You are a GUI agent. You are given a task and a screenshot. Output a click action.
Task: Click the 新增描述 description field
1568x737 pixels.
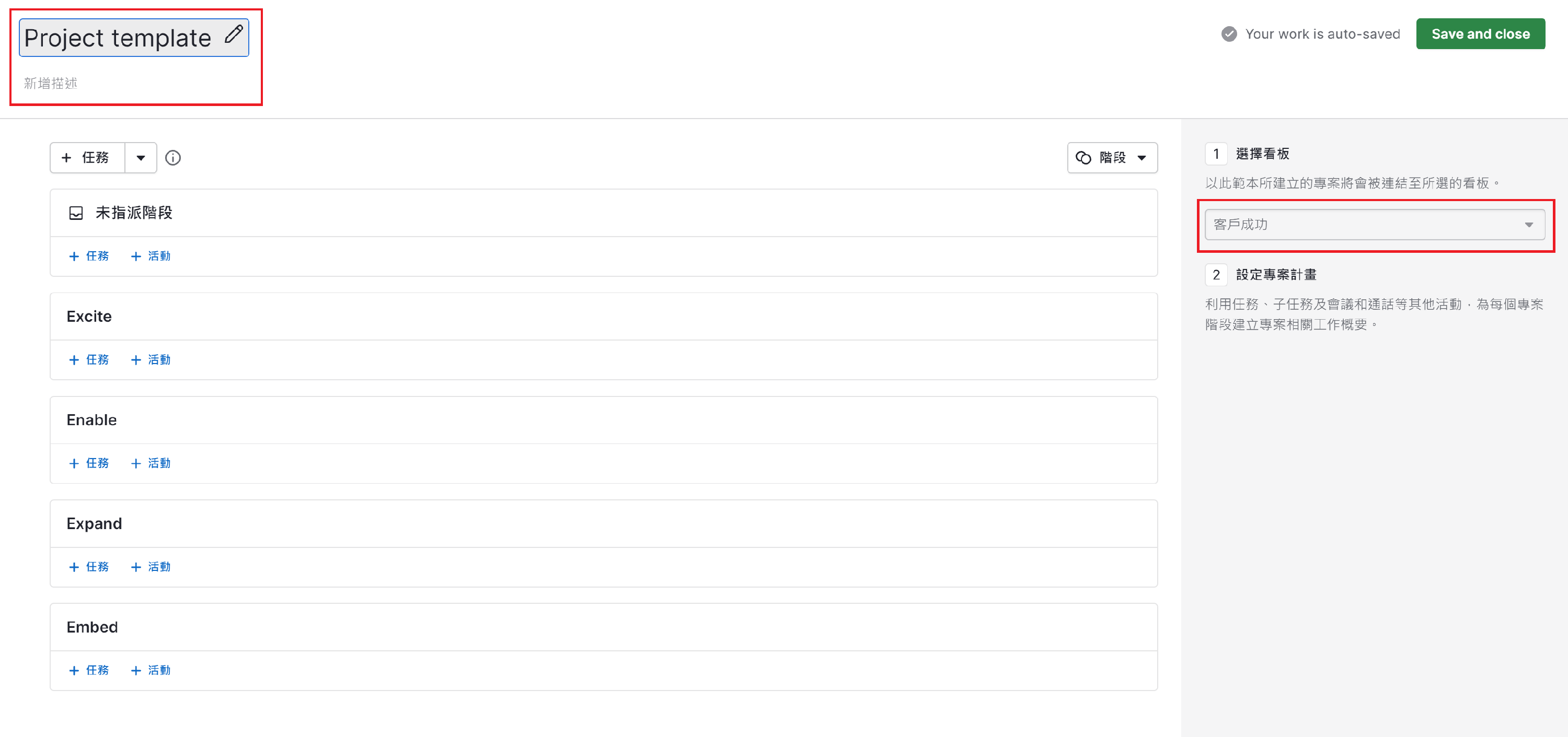coord(51,83)
